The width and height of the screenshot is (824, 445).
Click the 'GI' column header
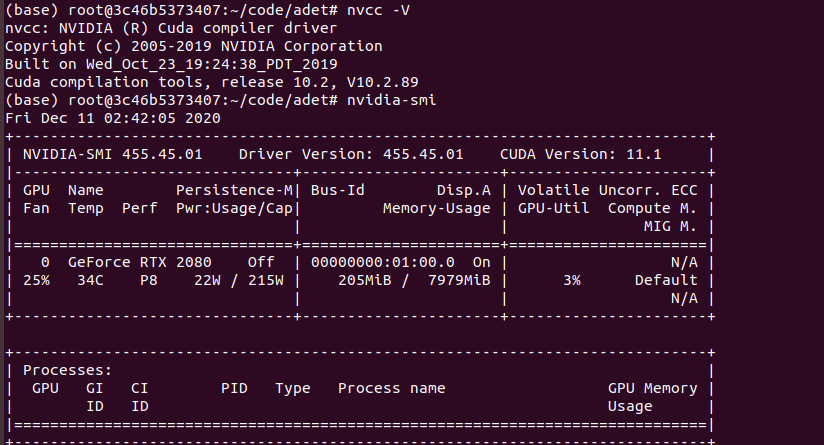(x=95, y=388)
